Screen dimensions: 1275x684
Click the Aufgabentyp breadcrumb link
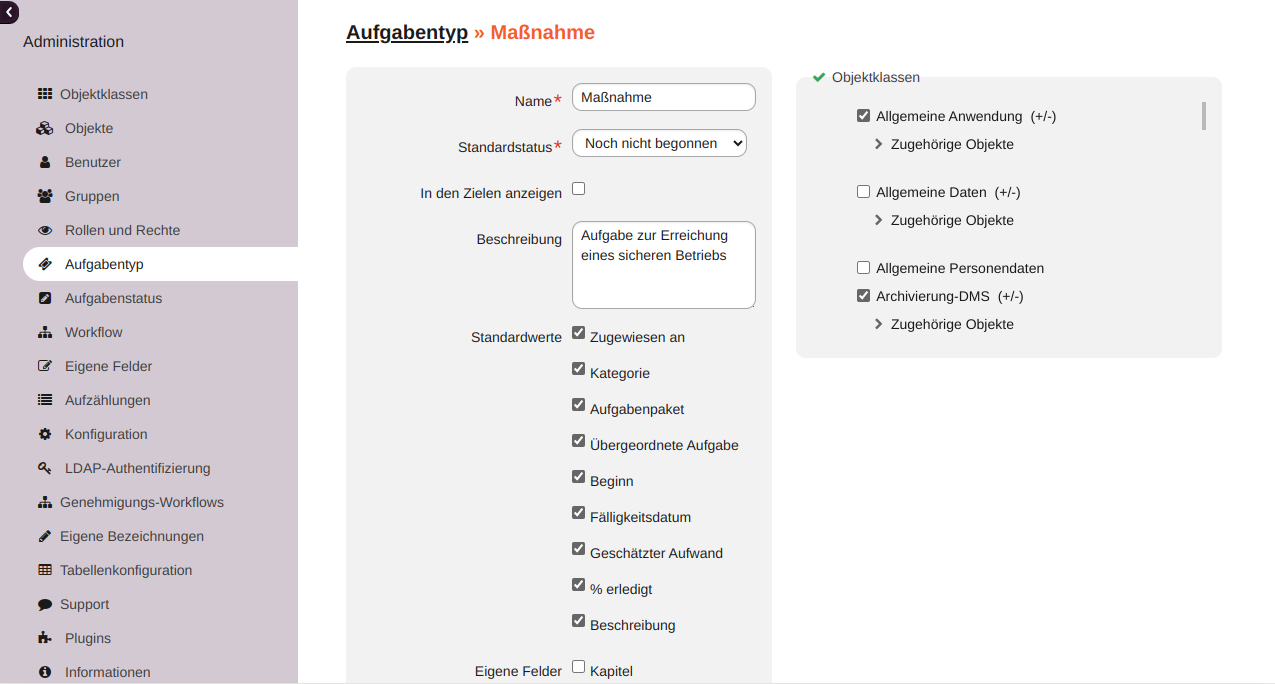406,32
